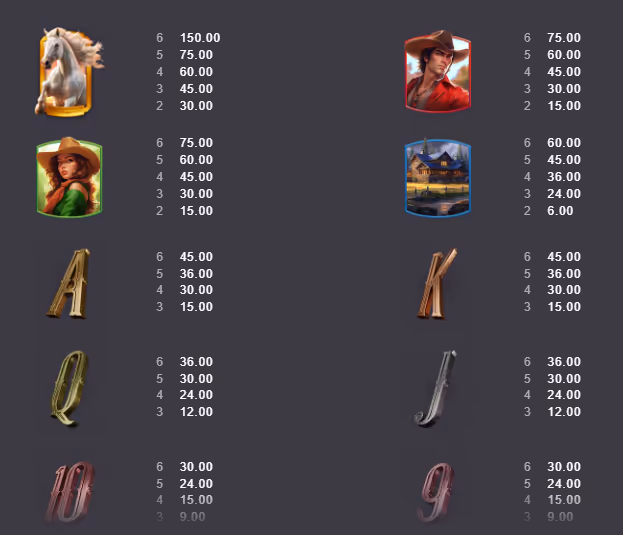Click the ranch house 6.00 payout

click(560, 211)
